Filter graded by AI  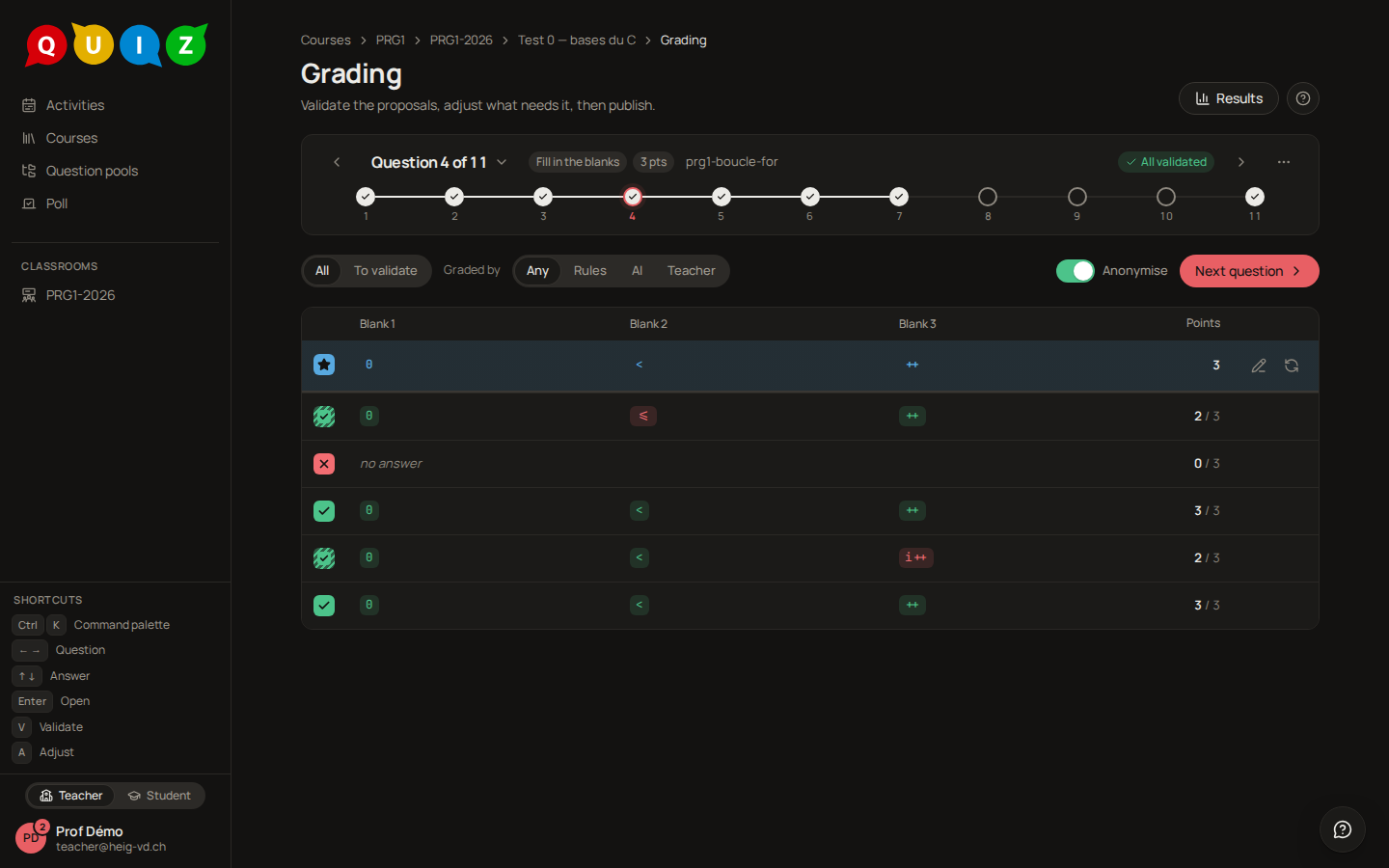coord(638,271)
